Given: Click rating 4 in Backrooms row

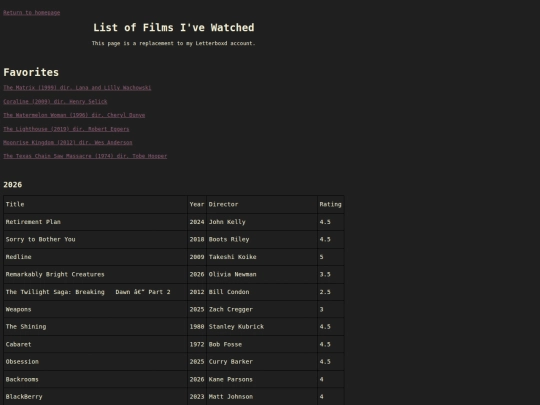Looking at the screenshot, I should click(331, 380).
